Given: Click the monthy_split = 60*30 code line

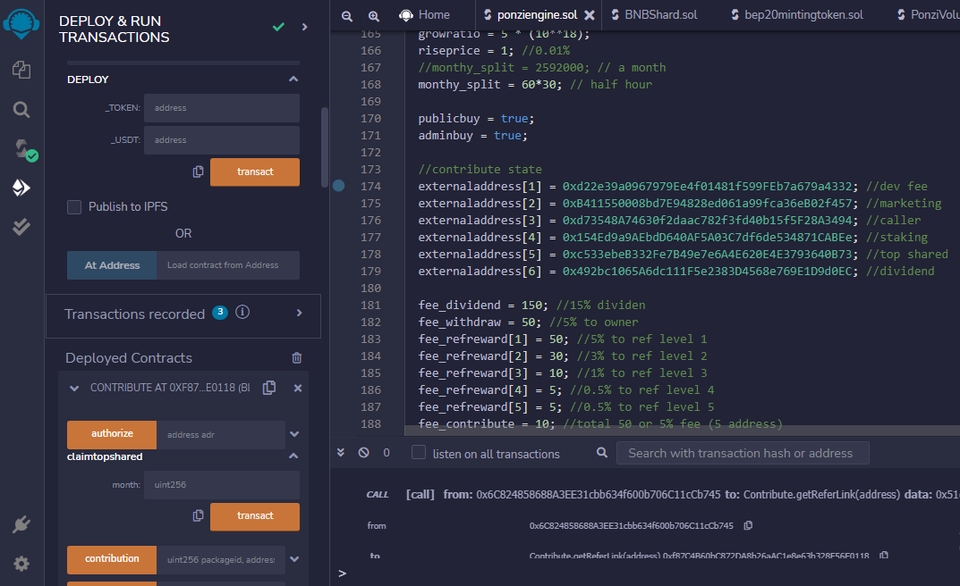Looking at the screenshot, I should [x=535, y=85].
